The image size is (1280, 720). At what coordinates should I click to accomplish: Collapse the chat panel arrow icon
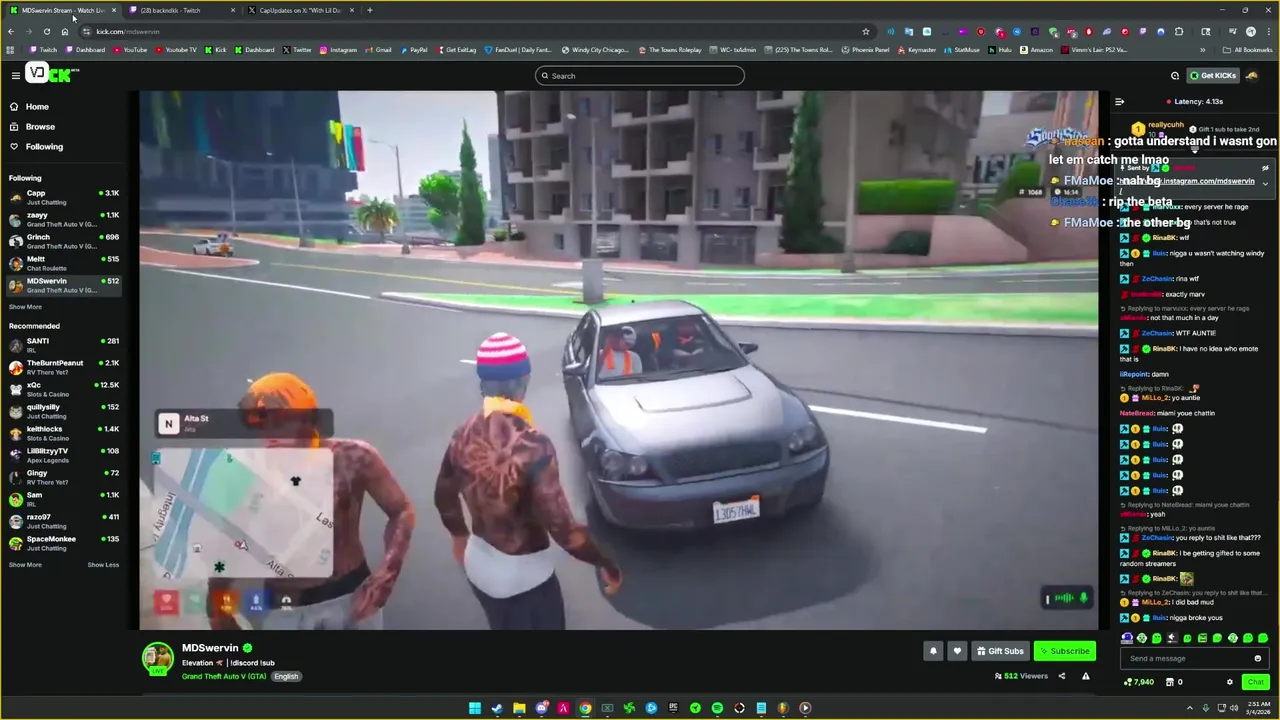pyautogui.click(x=1120, y=101)
